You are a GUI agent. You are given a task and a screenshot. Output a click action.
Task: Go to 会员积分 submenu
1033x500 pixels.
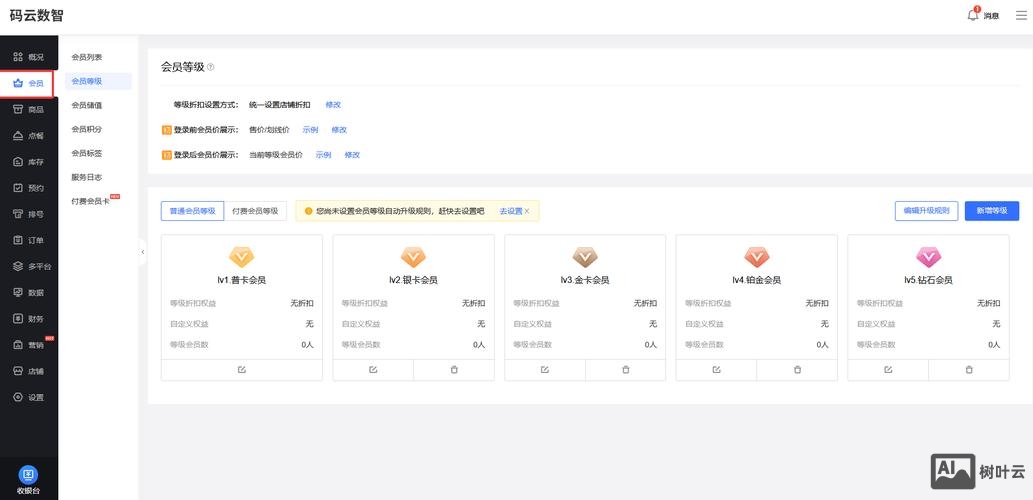pyautogui.click(x=87, y=129)
